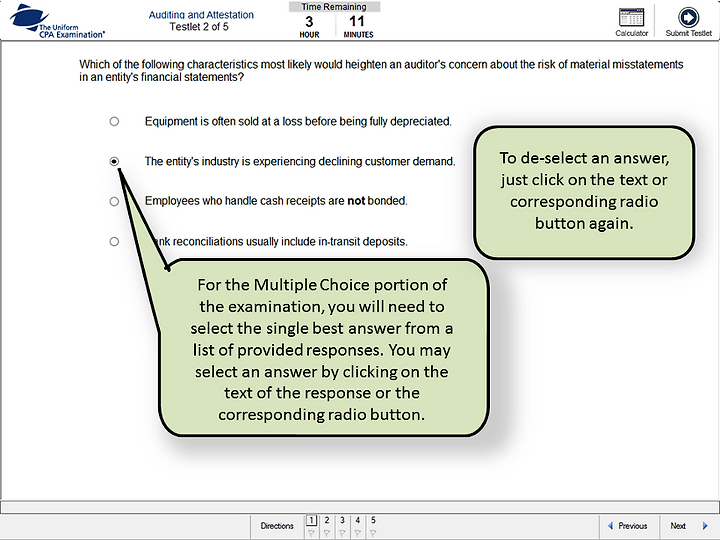Image resolution: width=720 pixels, height=540 pixels.
Task: Select the 'reconciliations usually include in-transit deposits' radio button
Action: coord(114,242)
